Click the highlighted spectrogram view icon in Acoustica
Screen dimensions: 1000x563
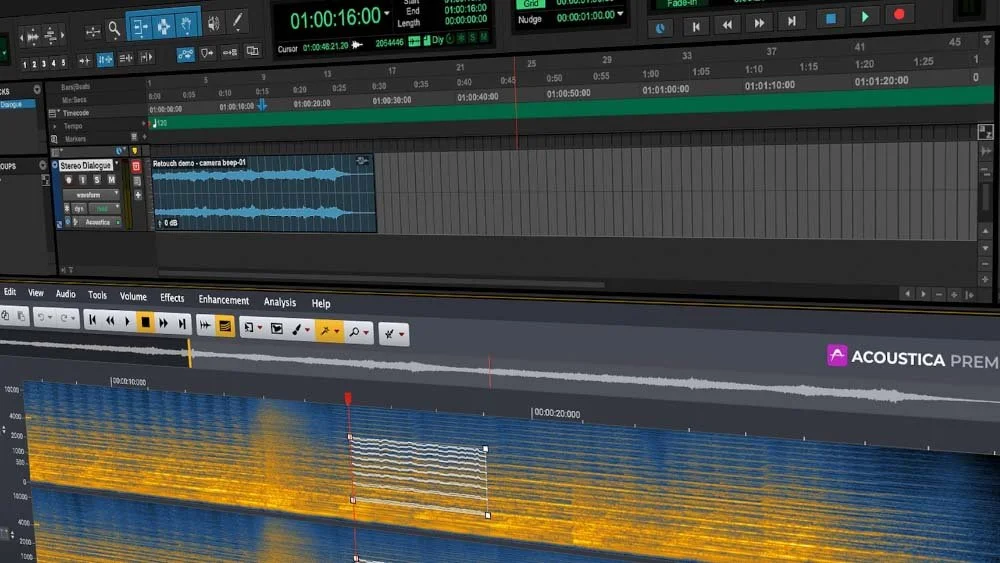[224, 326]
